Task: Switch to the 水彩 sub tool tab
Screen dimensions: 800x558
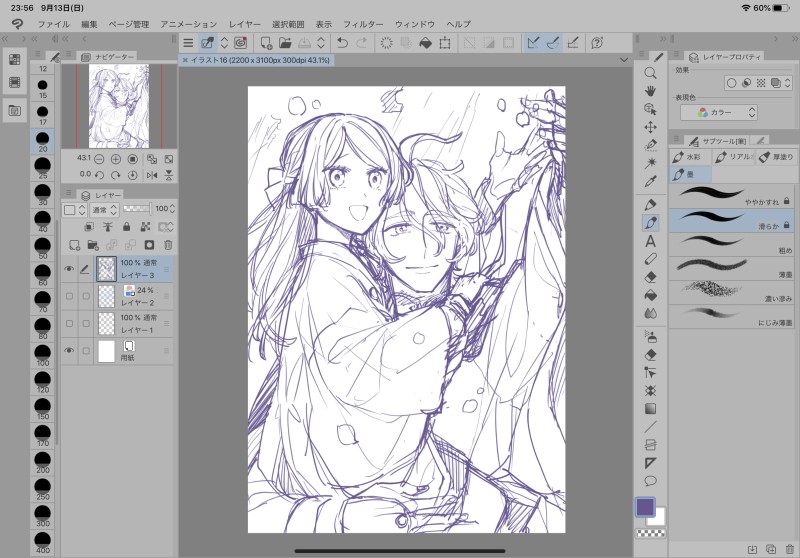Action: (689, 157)
